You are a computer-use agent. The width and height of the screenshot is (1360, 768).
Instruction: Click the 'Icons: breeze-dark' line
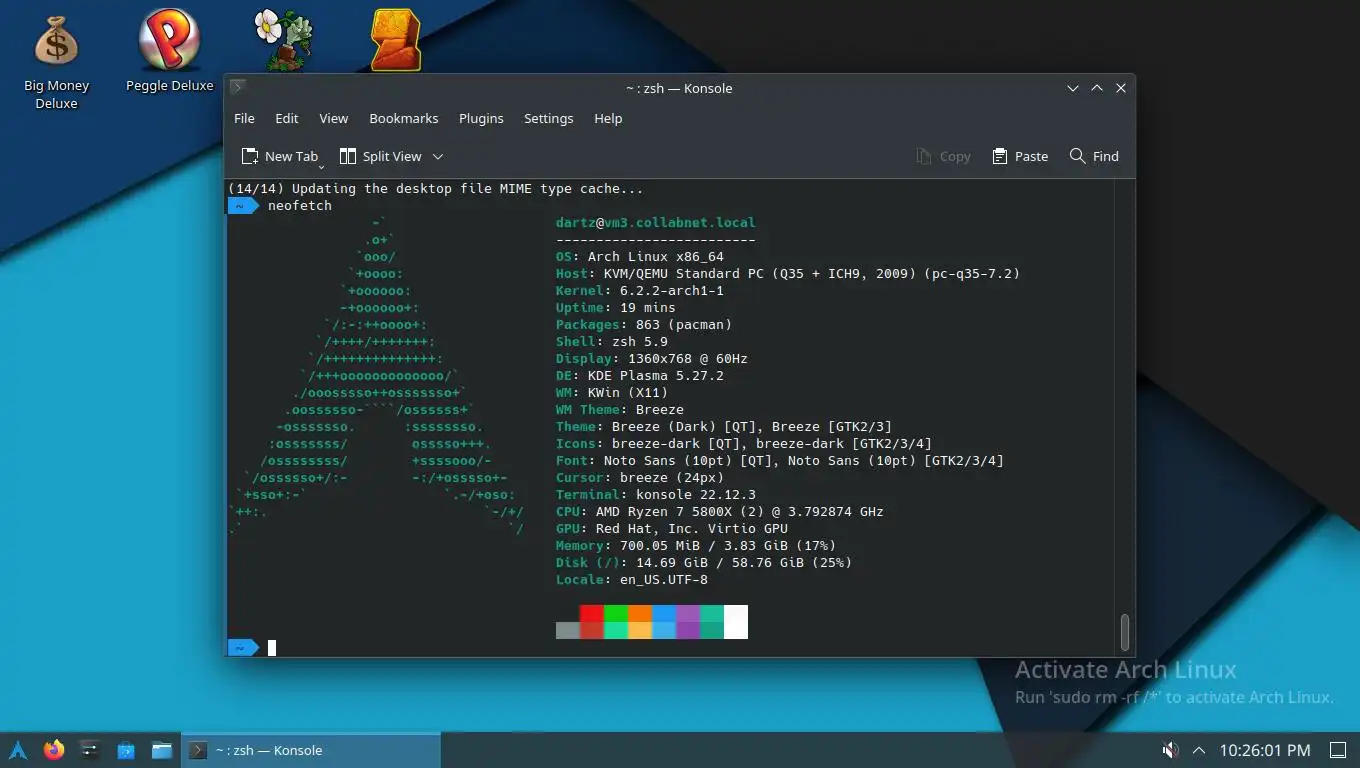point(744,443)
